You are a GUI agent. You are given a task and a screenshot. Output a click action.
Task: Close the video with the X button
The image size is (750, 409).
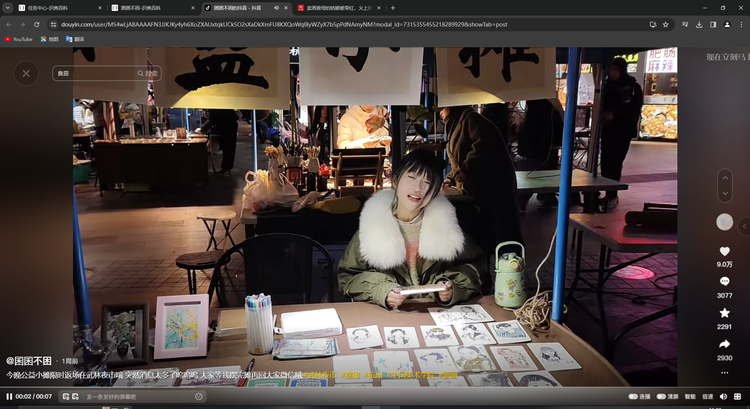click(x=26, y=72)
